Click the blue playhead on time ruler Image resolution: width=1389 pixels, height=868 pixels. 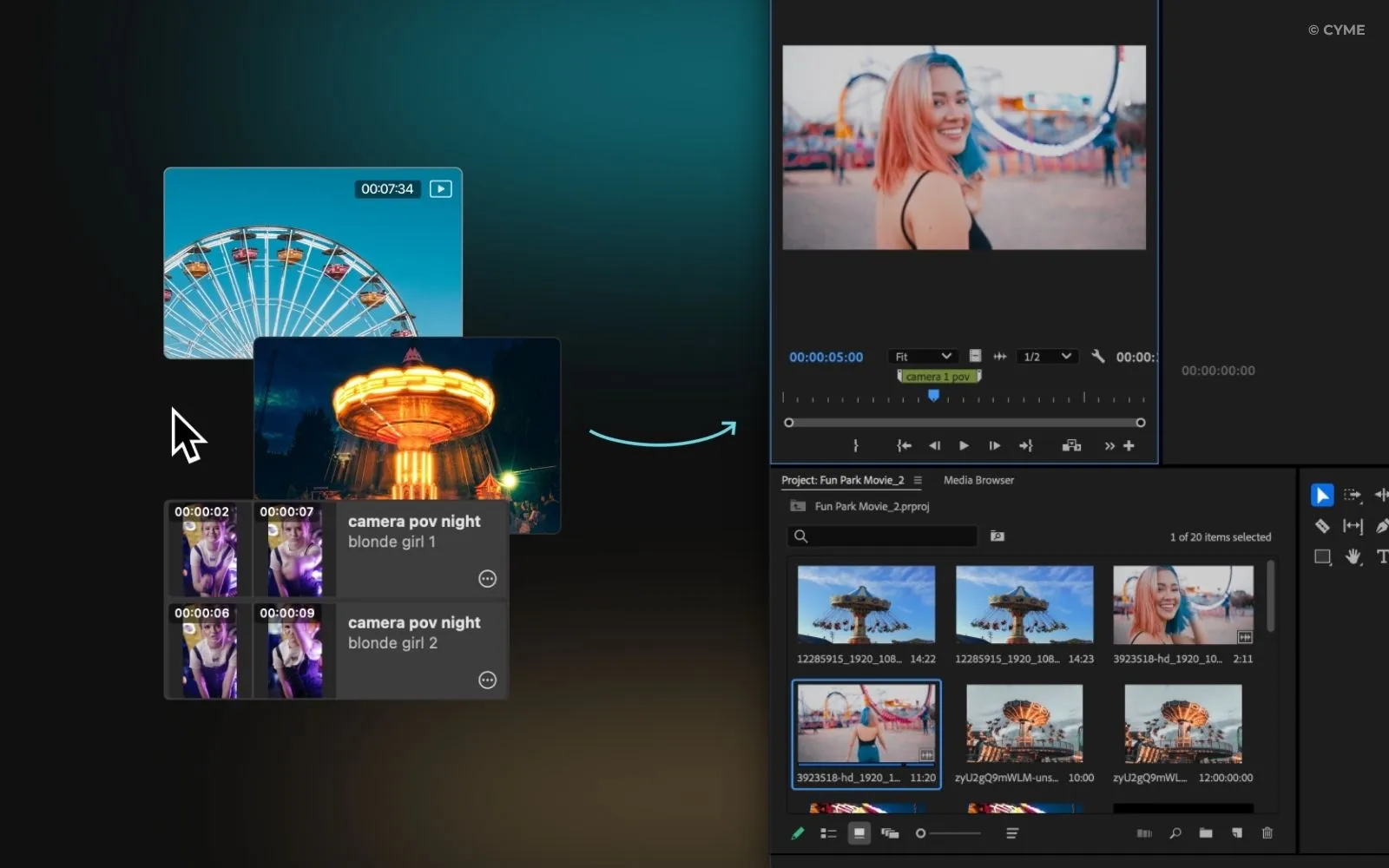933,396
